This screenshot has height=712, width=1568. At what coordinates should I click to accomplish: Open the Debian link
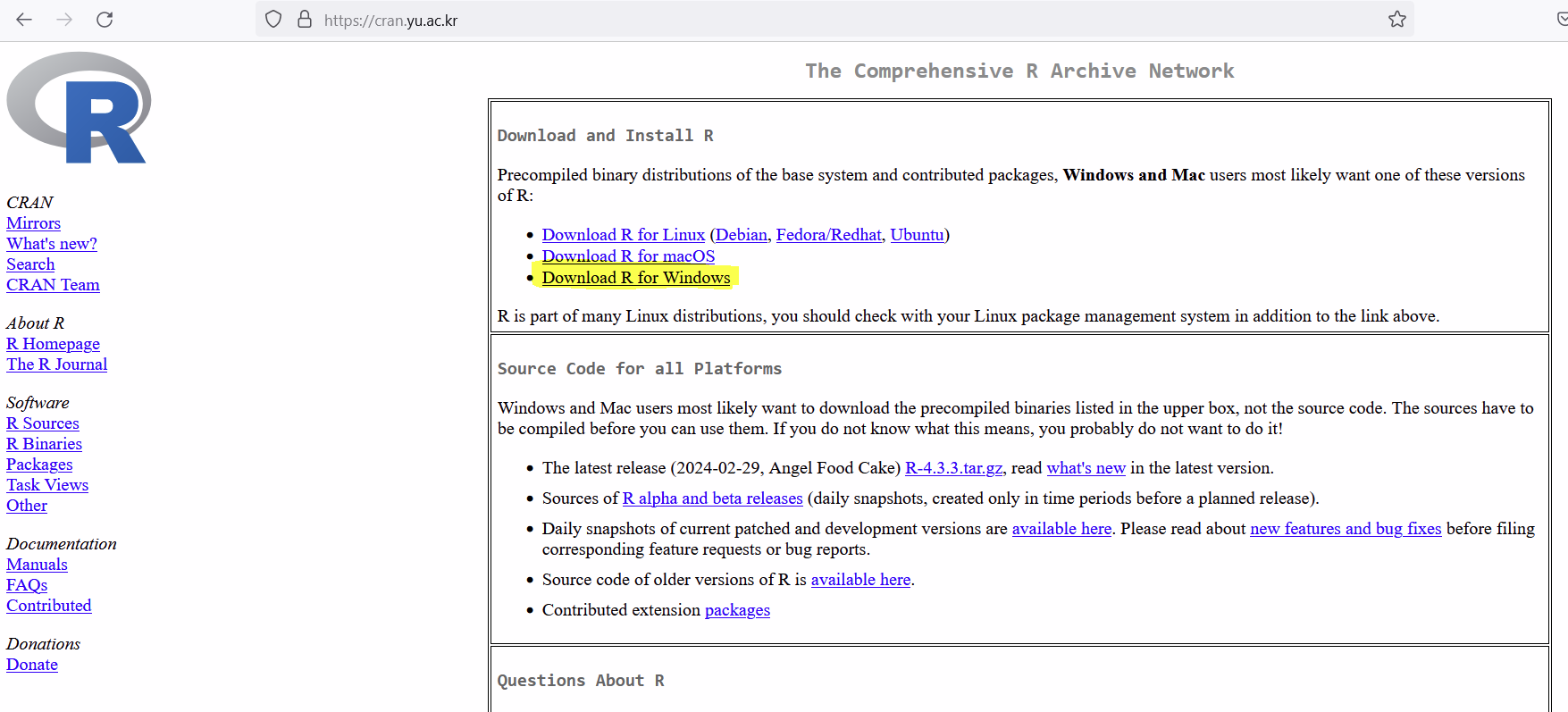tap(742, 235)
